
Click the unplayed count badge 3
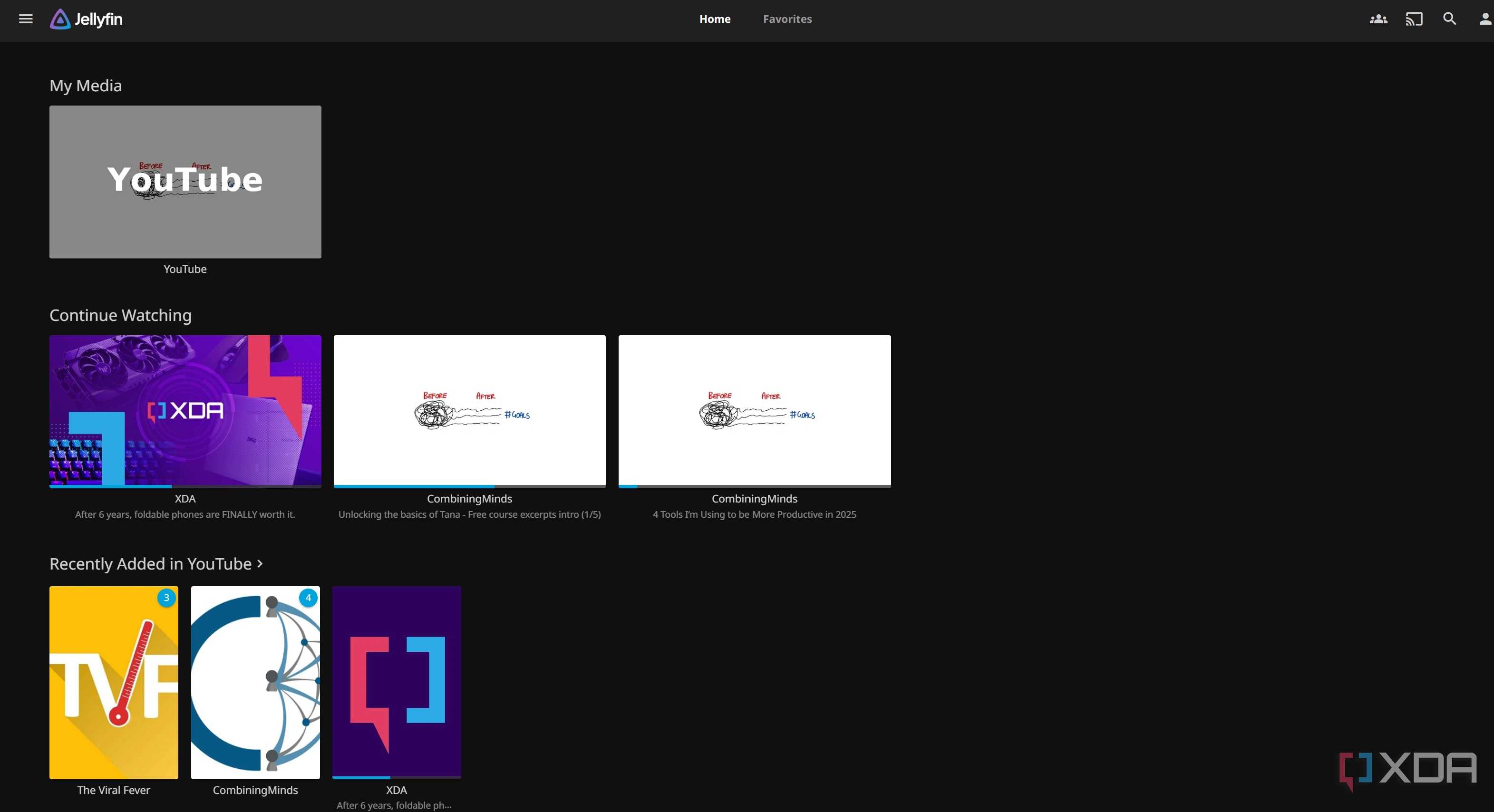pos(166,598)
